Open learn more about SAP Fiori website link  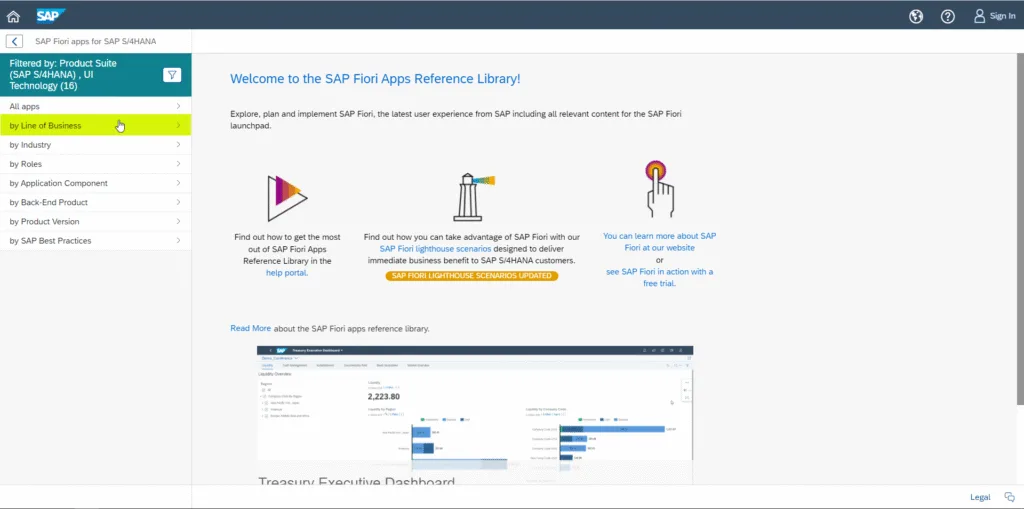pyautogui.click(x=660, y=242)
